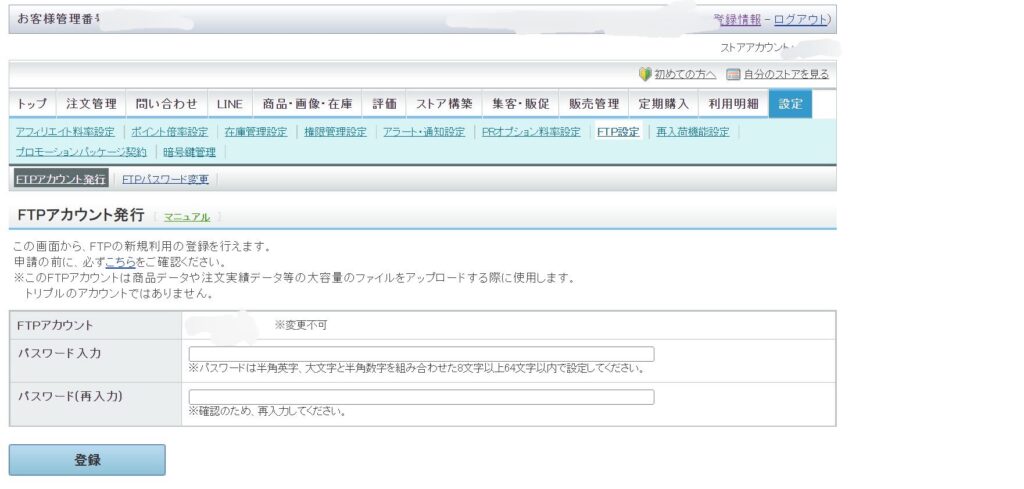Select 在庫管理設定 in the settings submenu
Screen dimensions: 1024x489
tap(255, 132)
